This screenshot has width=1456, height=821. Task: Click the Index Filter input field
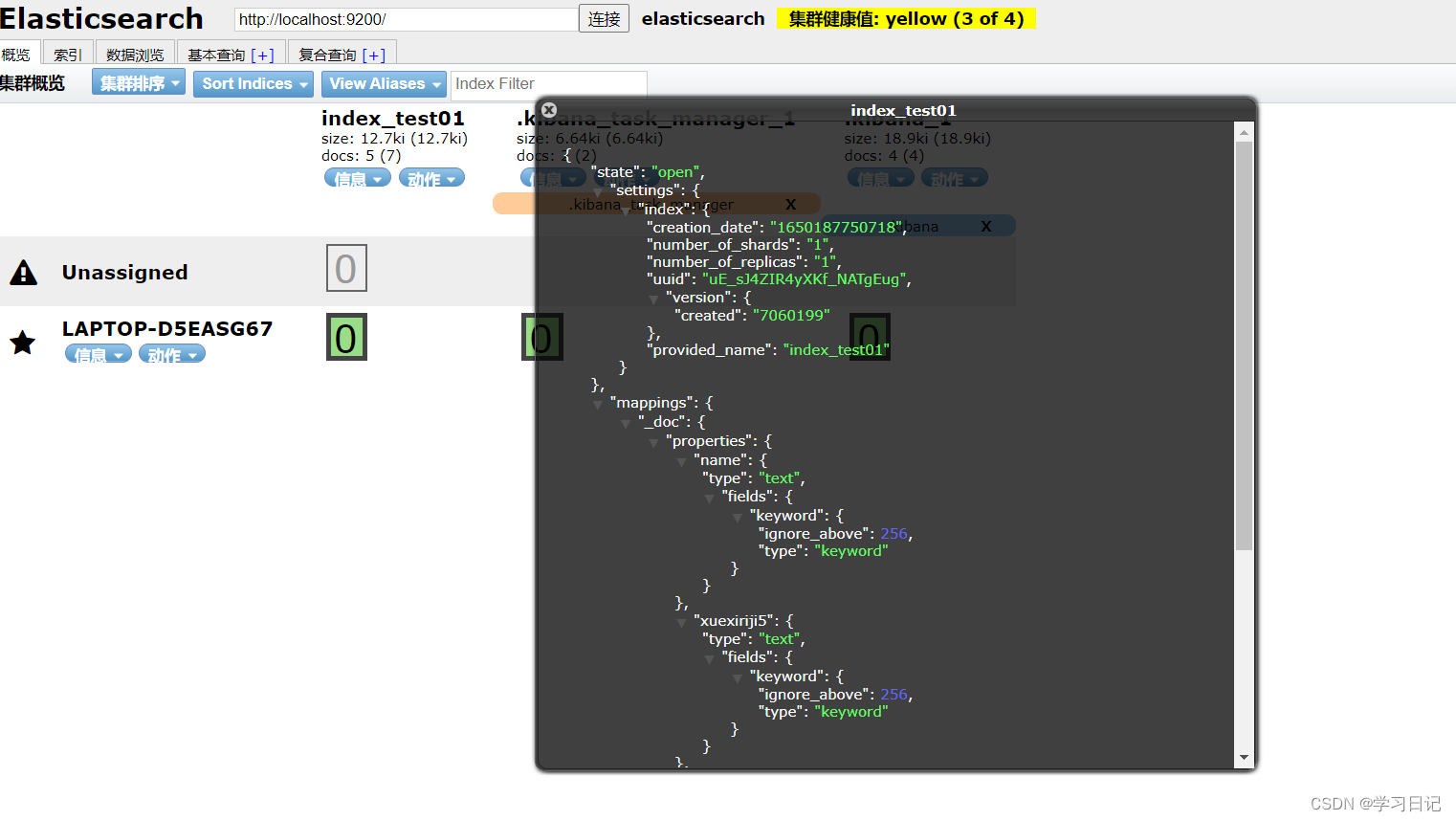(x=548, y=83)
